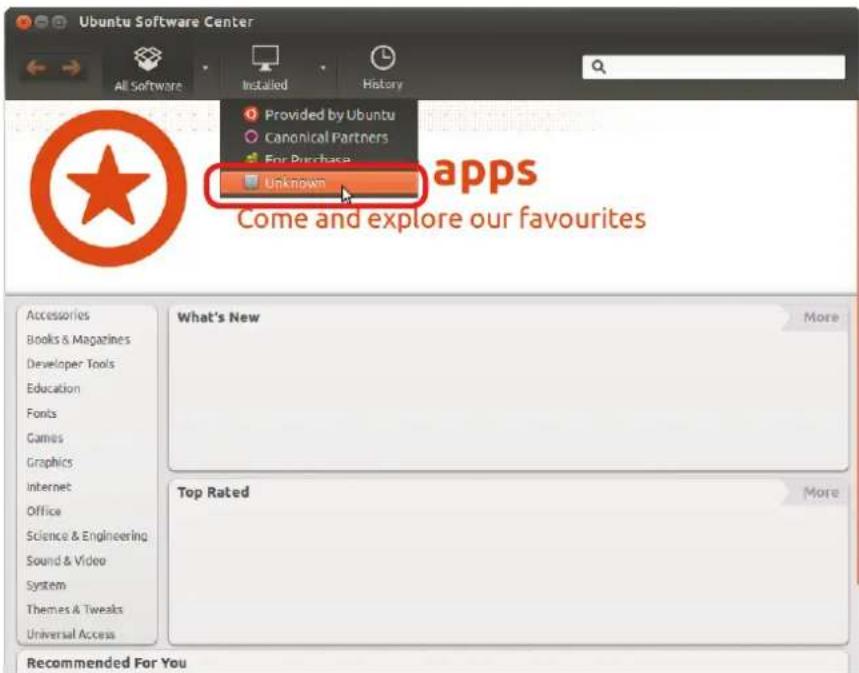Screen dimensions: 859x673
Task: Expand the Installed dropdown arrow
Action: point(323,68)
